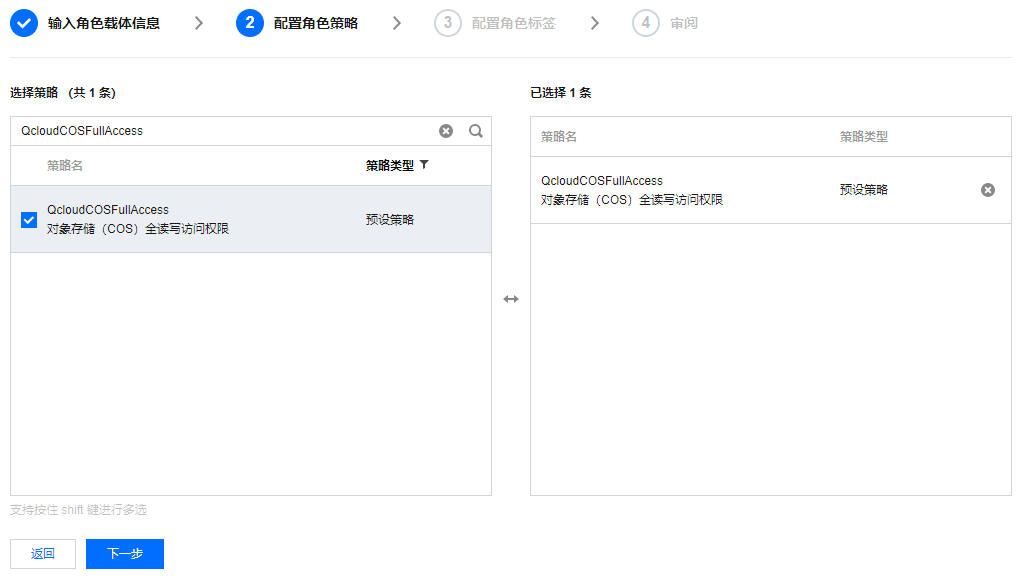Click step 4 circle icon
This screenshot has height=576, width=1019.
point(646,23)
